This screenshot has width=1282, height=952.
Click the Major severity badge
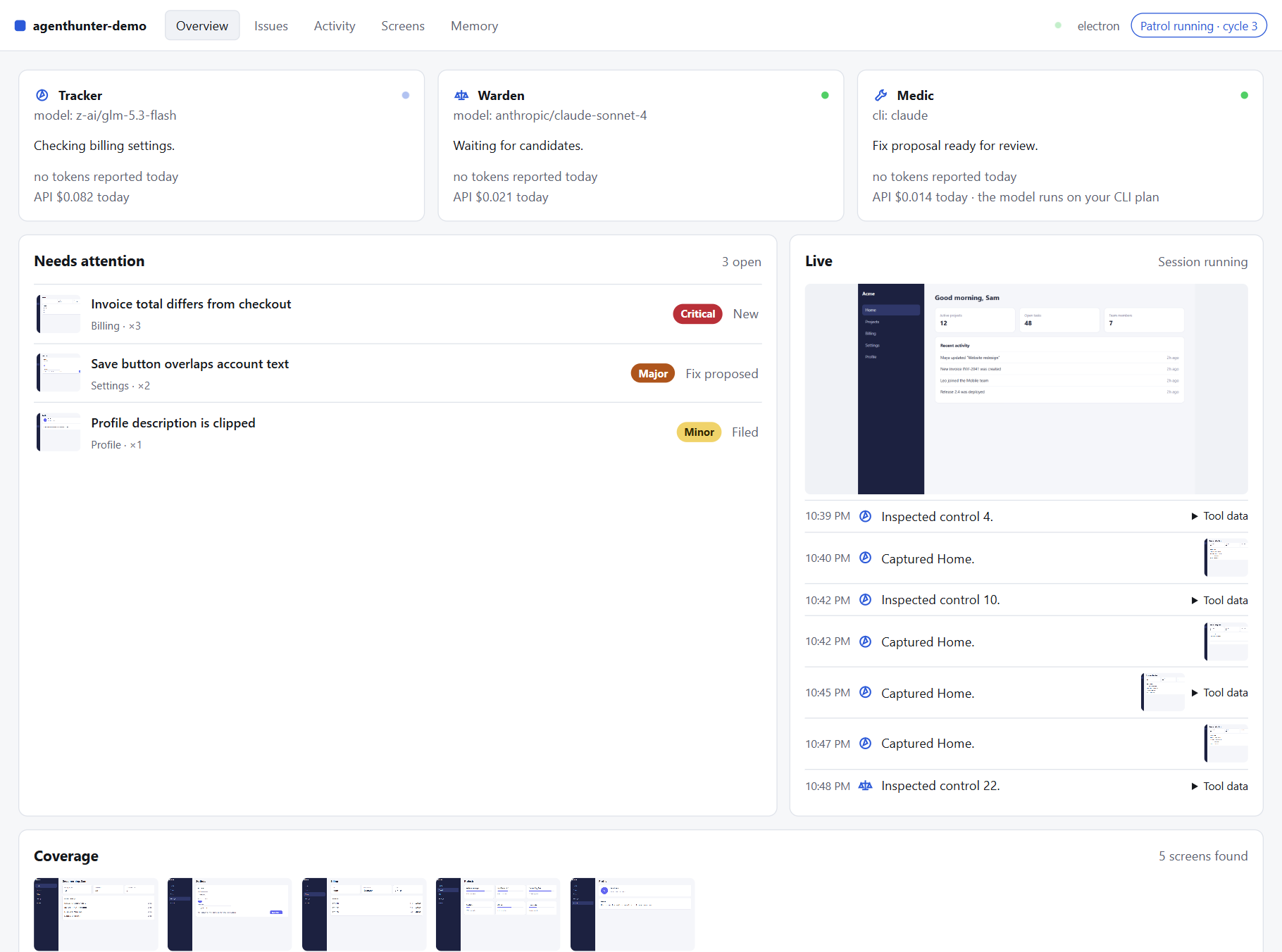click(x=653, y=373)
